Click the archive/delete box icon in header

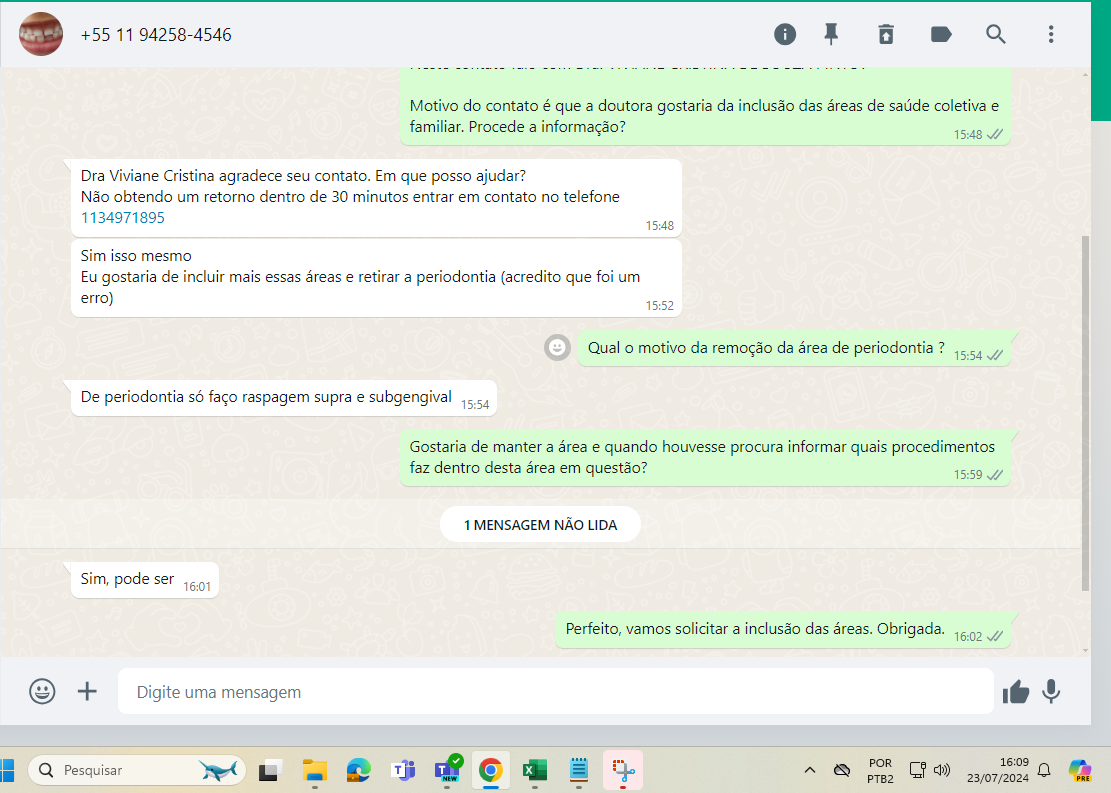coord(886,34)
